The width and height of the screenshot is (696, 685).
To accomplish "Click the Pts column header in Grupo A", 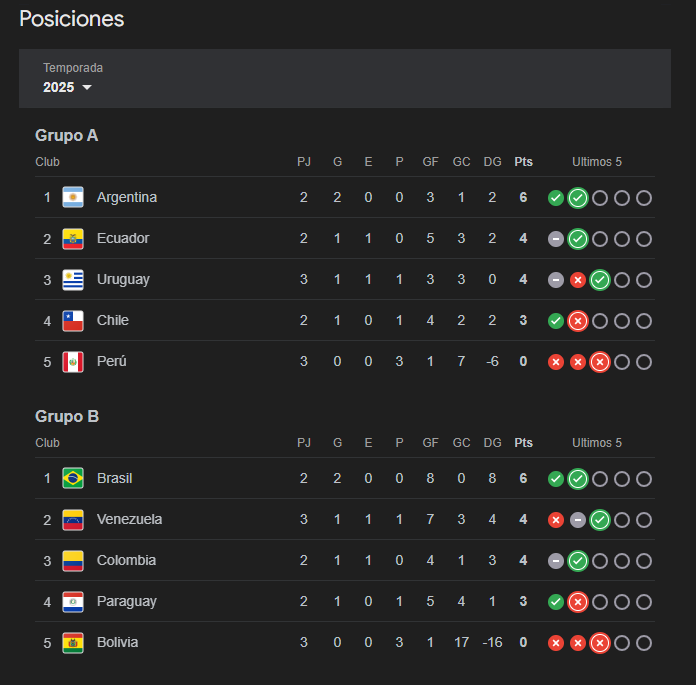I will pyautogui.click(x=523, y=162).
